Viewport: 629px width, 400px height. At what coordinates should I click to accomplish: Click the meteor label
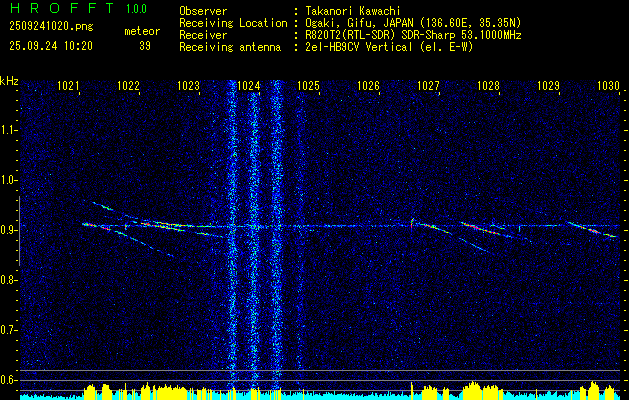(142, 31)
